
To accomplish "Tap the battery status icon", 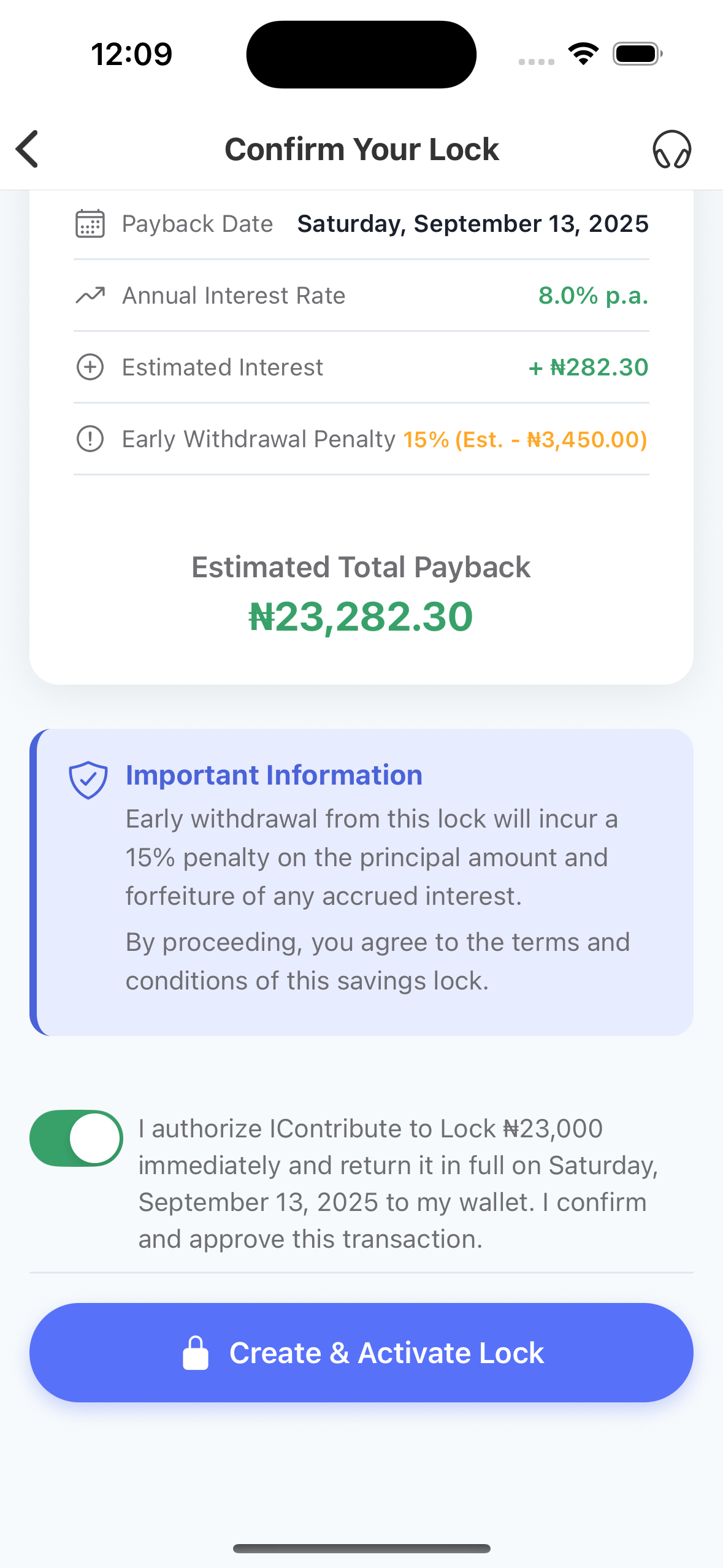I will tap(637, 54).
